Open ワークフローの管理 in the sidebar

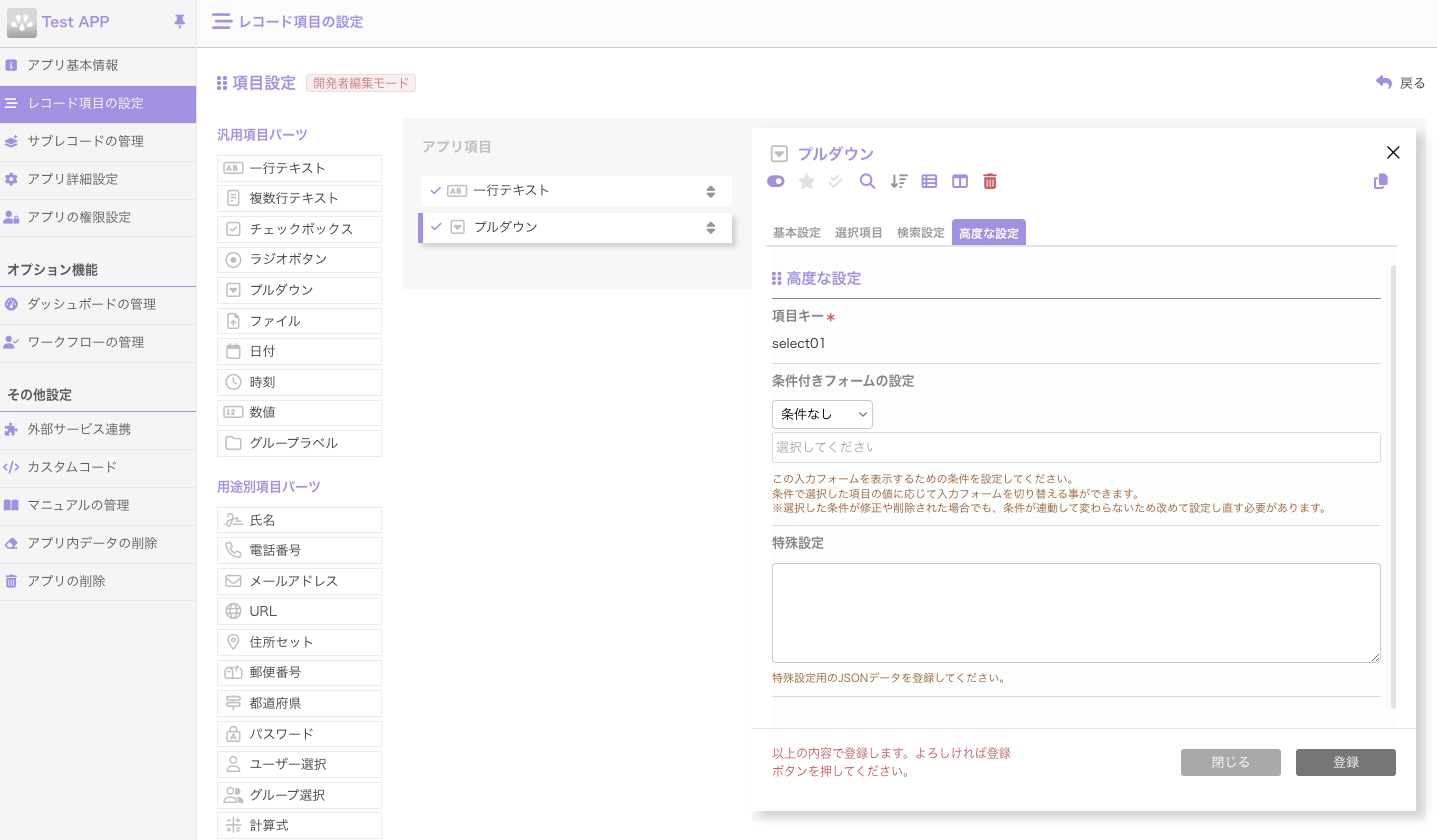pyautogui.click(x=98, y=342)
